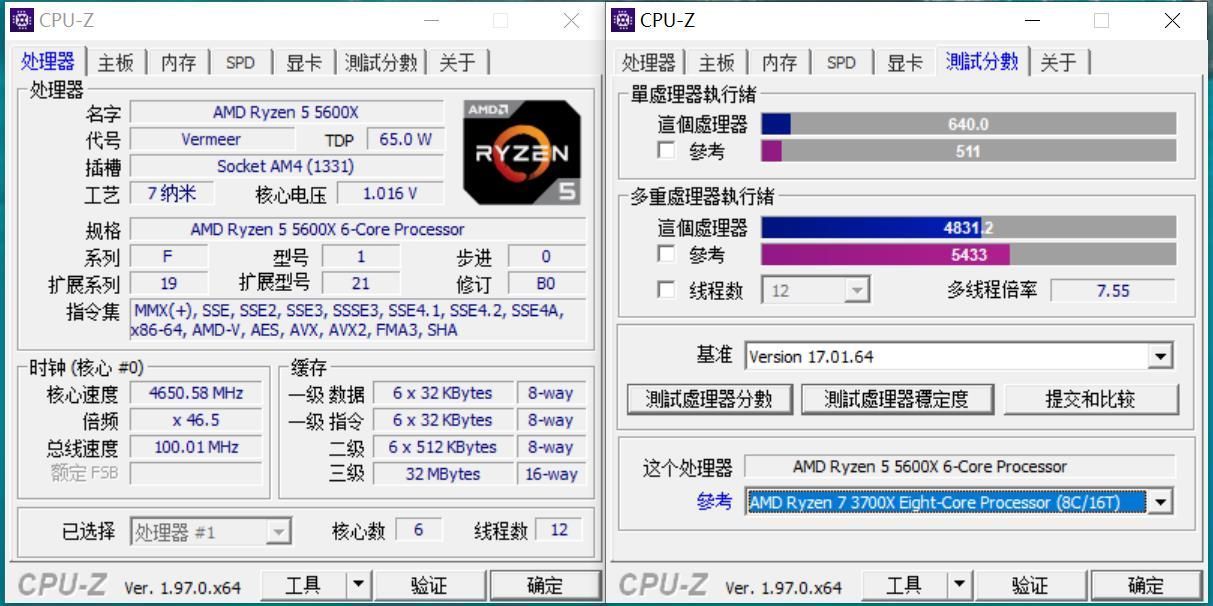Screen dimensions: 1213x606
Task: Open the reference processor dropdown showing Ryzen 7 3700X
Action: (1159, 502)
